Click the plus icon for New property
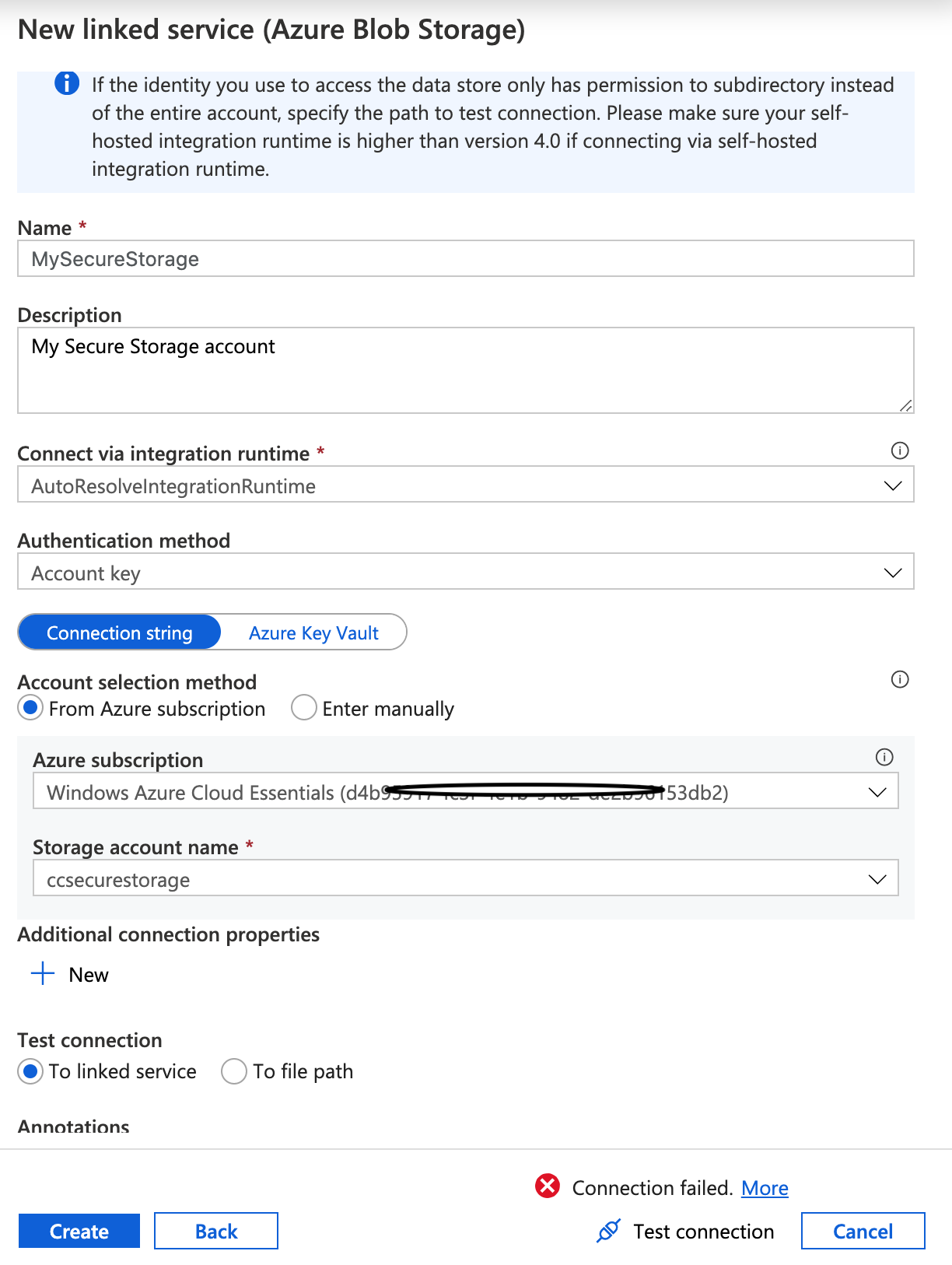 coord(43,973)
